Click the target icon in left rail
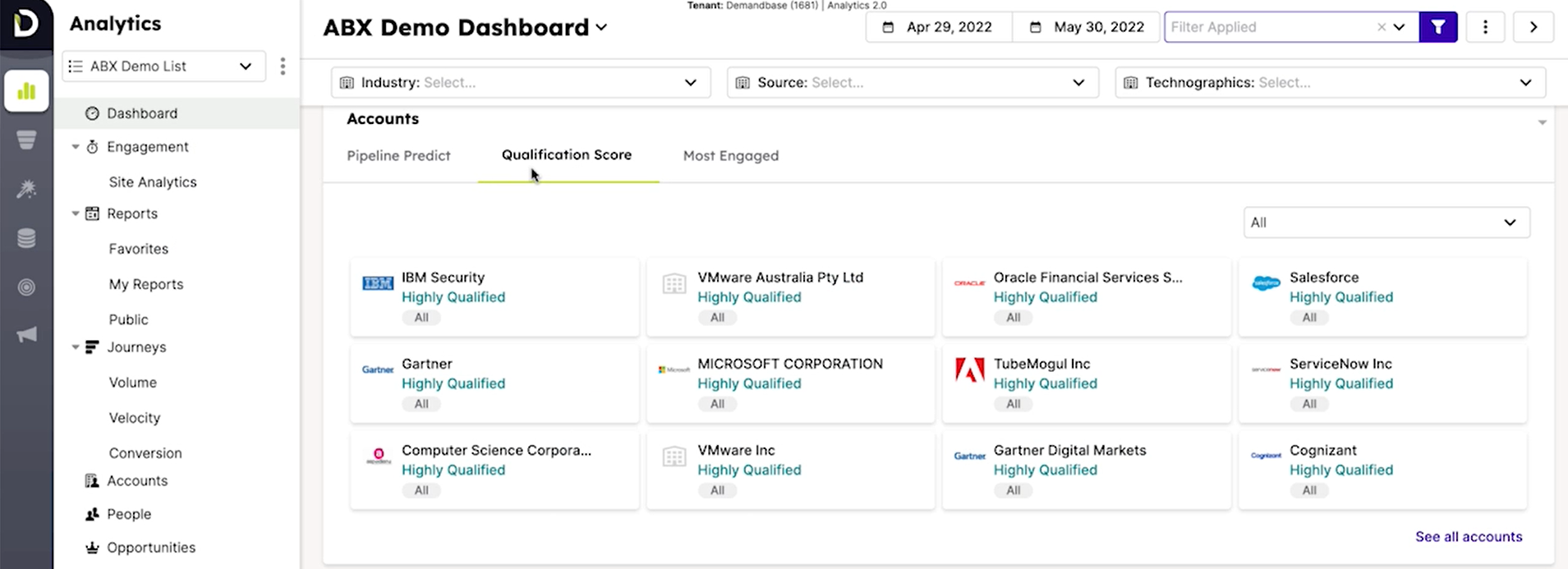Screen dimensions: 1568x569 tap(26, 287)
